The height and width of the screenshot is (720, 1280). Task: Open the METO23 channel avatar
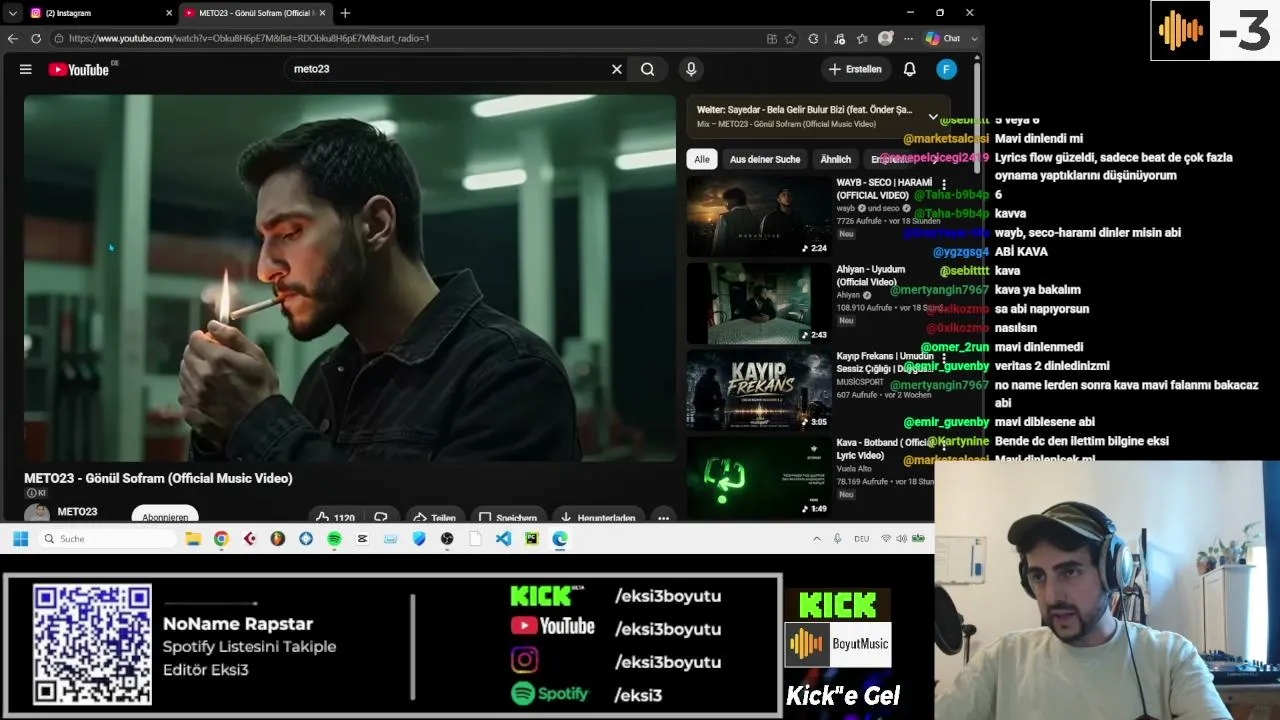37,513
